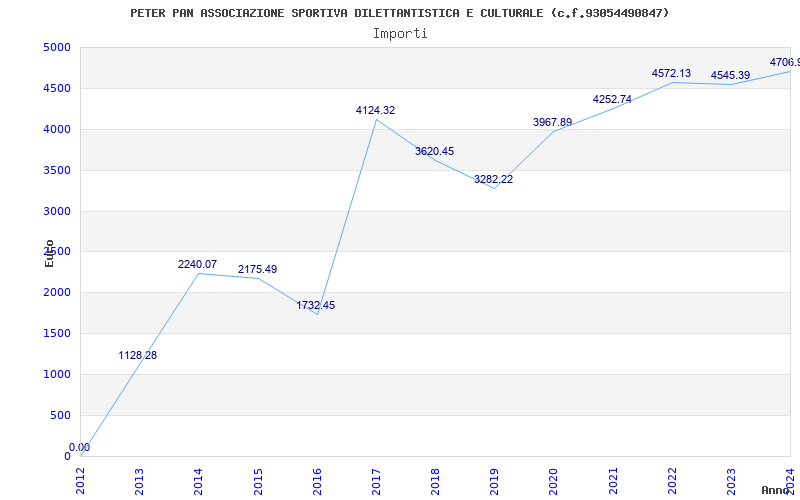
Task: Click the x-axis year label 2022
Action: click(x=672, y=481)
